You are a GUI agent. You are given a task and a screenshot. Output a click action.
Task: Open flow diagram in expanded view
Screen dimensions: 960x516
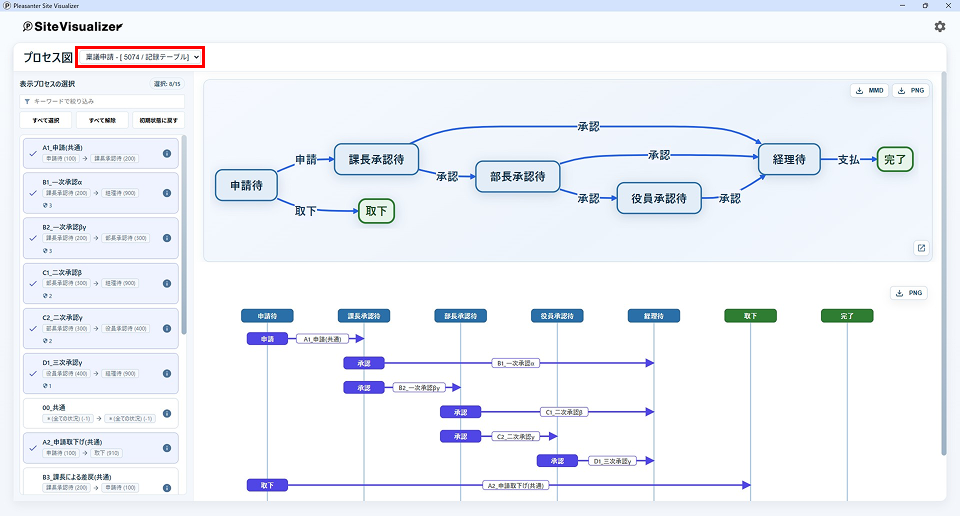921,248
